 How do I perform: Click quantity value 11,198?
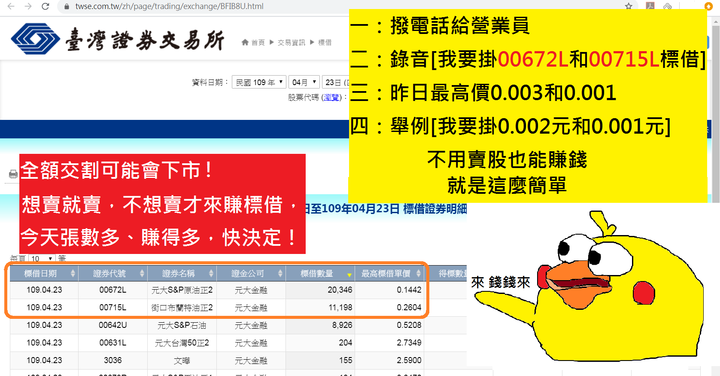point(340,308)
